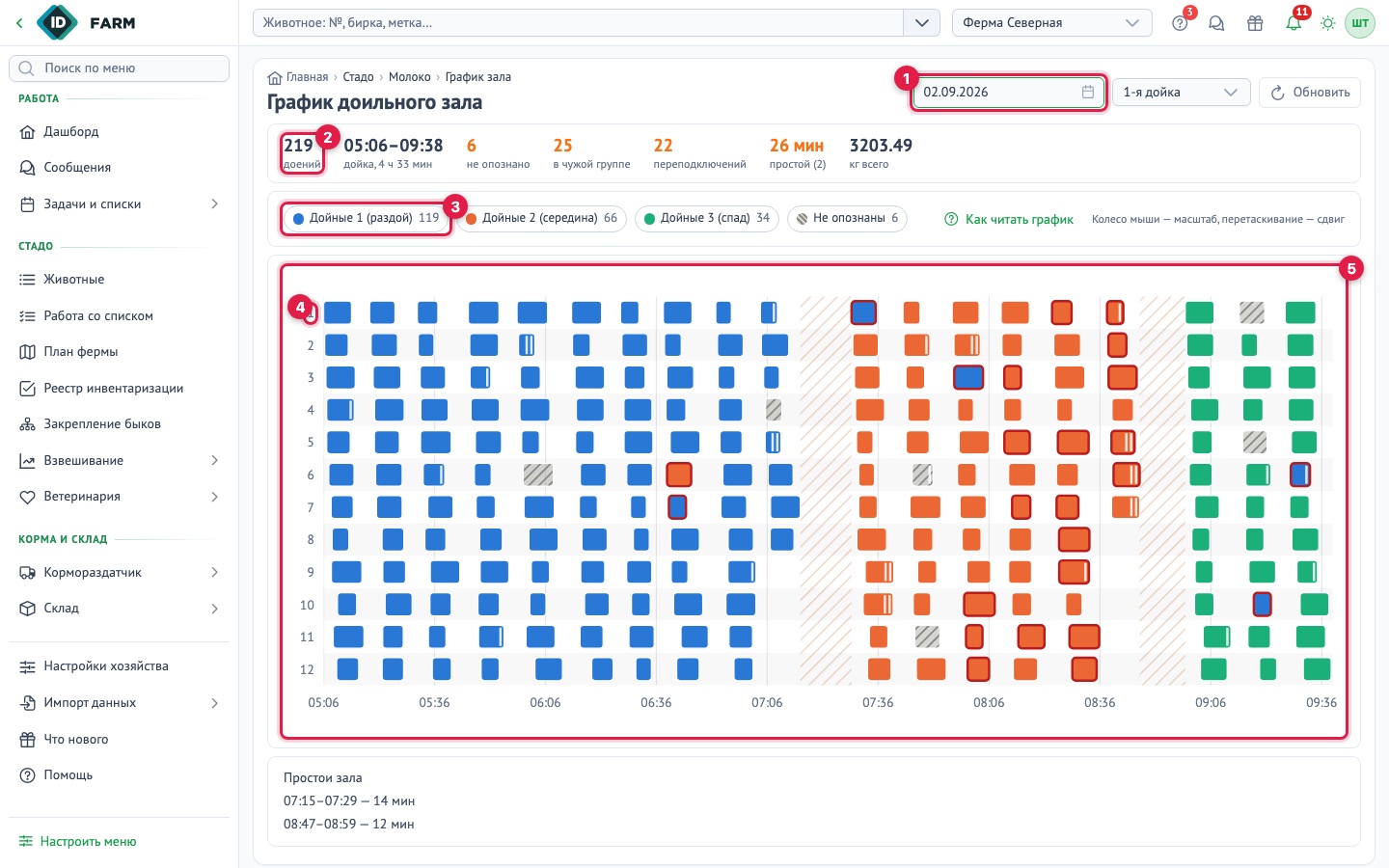Open the calendar icon in date field

coord(1088,92)
